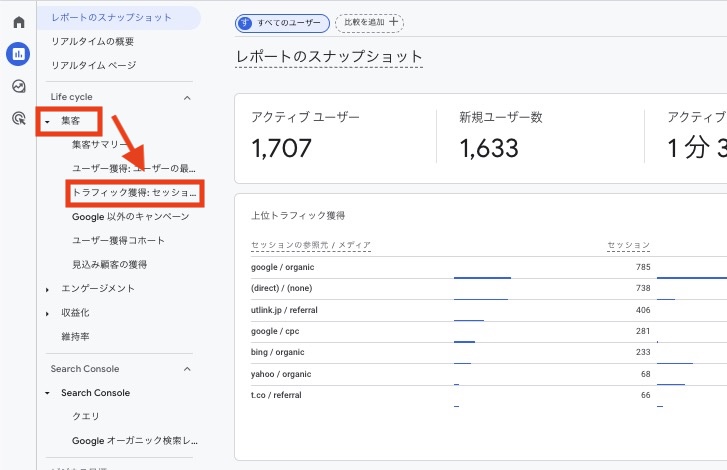Click the 1,707 active users value
The width and height of the screenshot is (727, 470).
(x=281, y=148)
